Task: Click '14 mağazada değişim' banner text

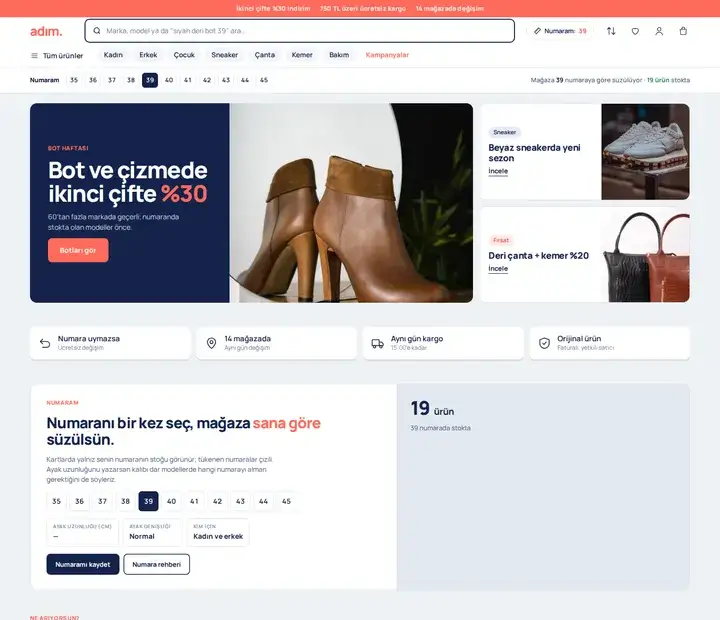Action: click(x=450, y=8)
